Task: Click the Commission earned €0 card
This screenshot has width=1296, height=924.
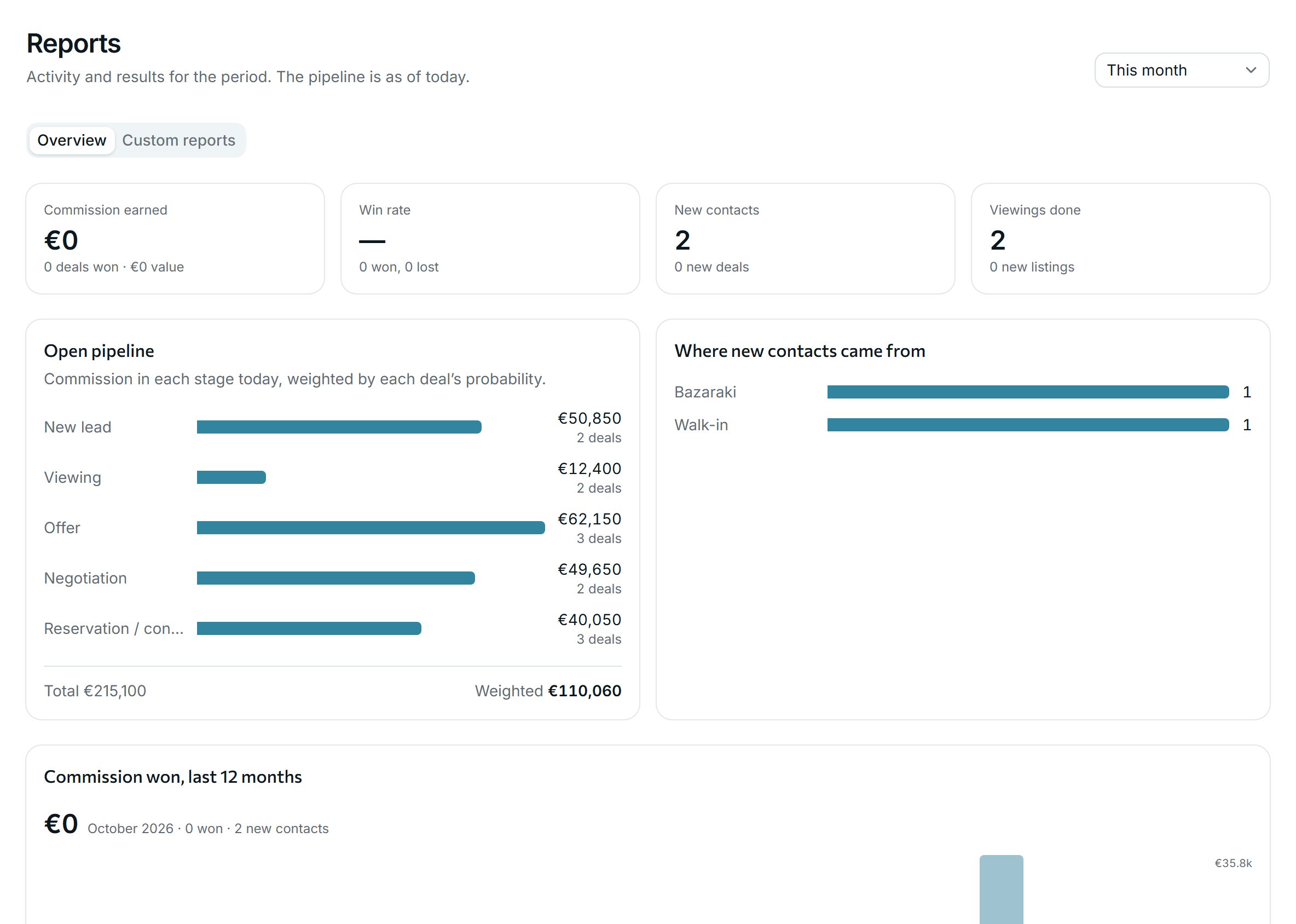Action: click(x=175, y=239)
